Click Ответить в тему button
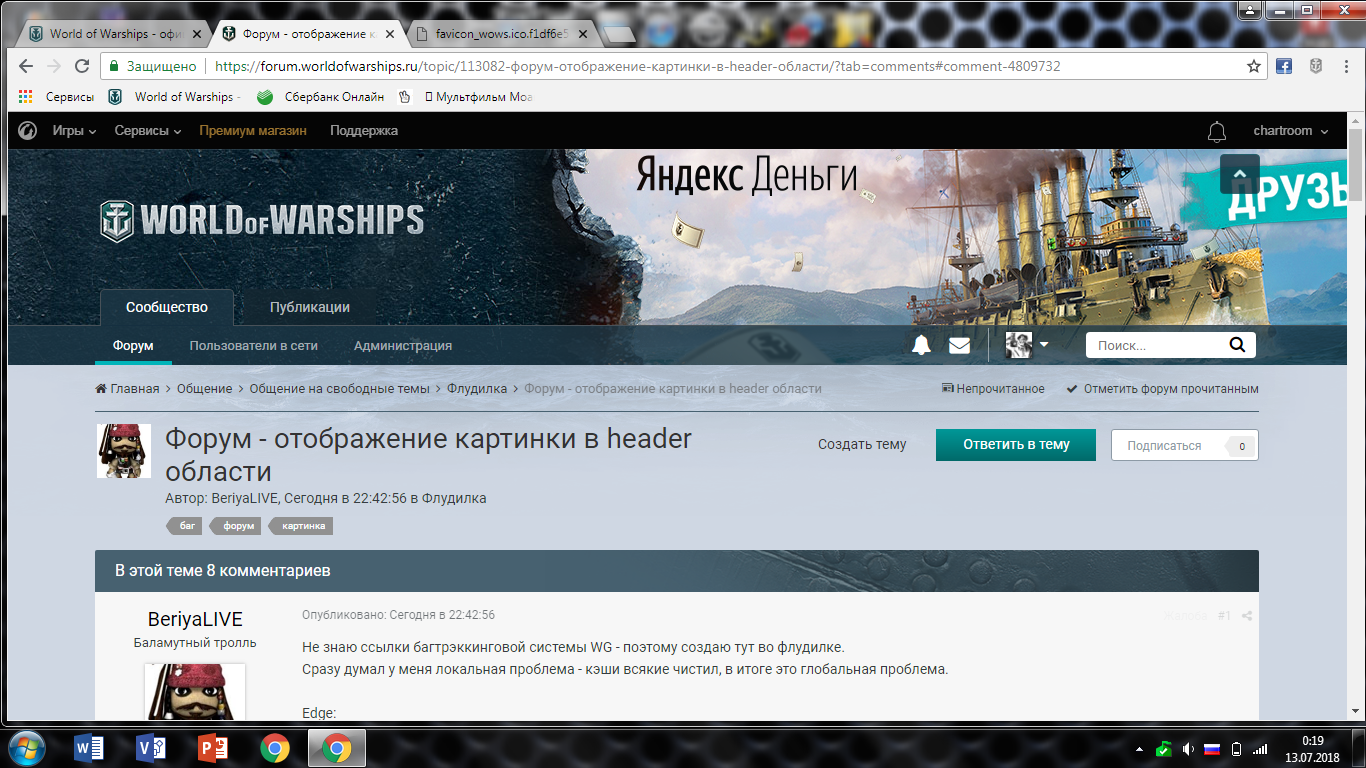 click(x=1016, y=445)
